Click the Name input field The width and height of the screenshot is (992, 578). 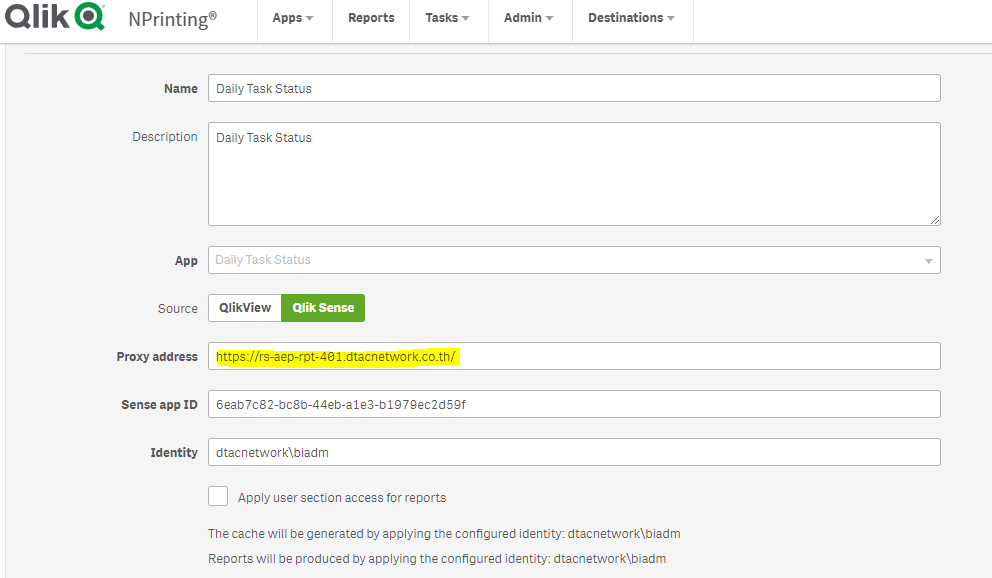pos(574,89)
